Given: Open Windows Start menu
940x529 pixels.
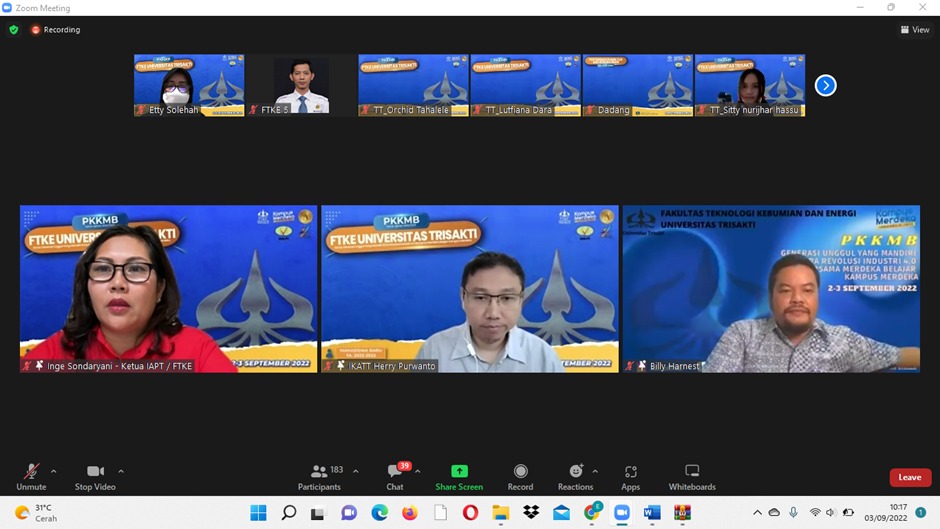Looking at the screenshot, I should pyautogui.click(x=258, y=513).
